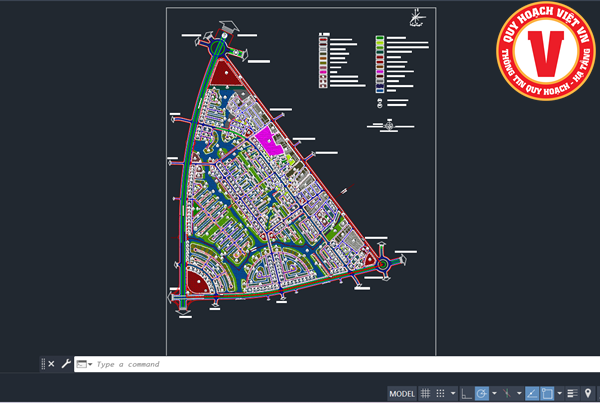The image size is (600, 403).
Task: Click object snap tracking icon
Action: click(x=532, y=393)
